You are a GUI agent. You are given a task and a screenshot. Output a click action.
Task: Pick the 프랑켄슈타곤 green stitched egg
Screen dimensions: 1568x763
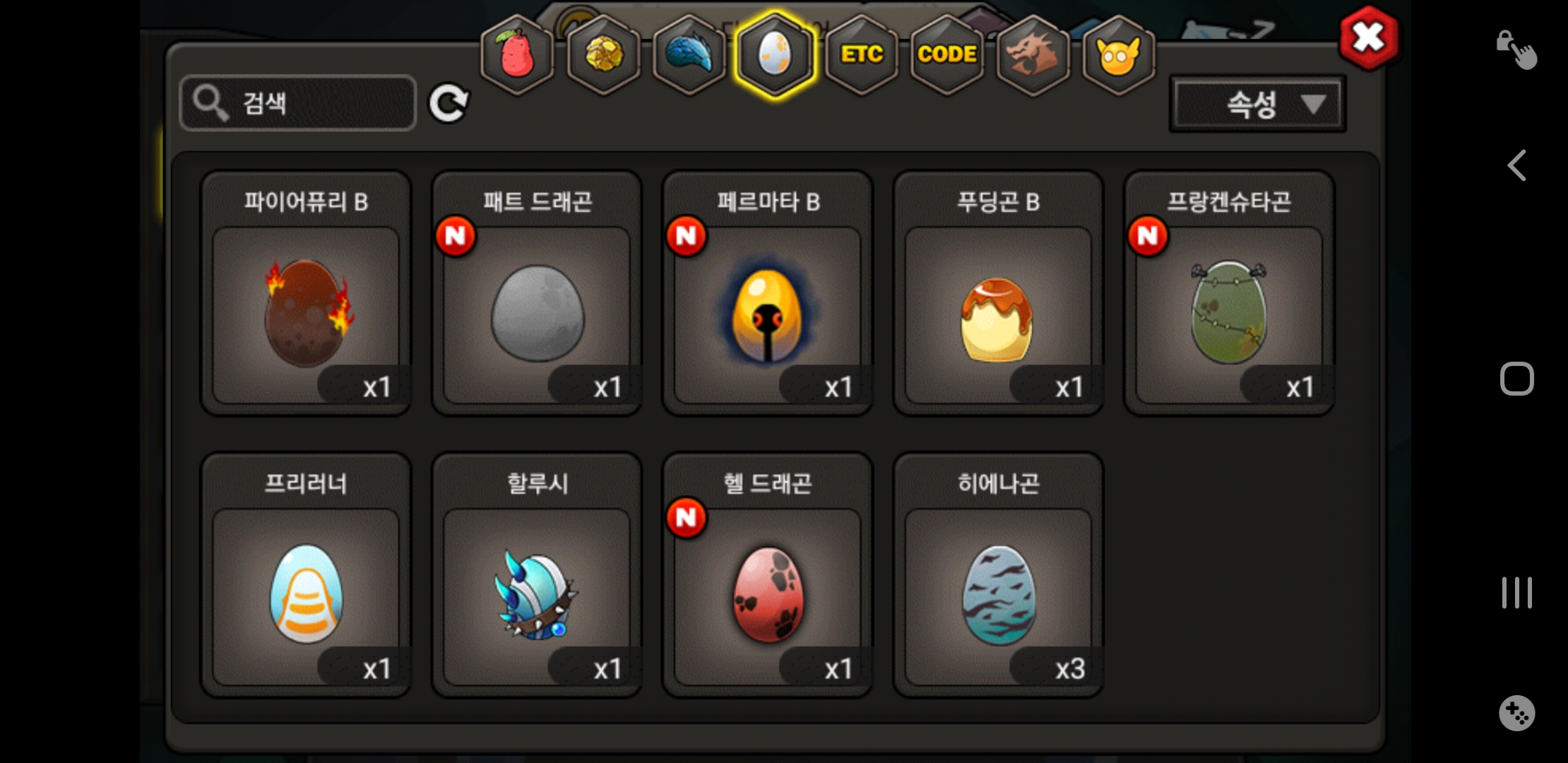click(1229, 293)
